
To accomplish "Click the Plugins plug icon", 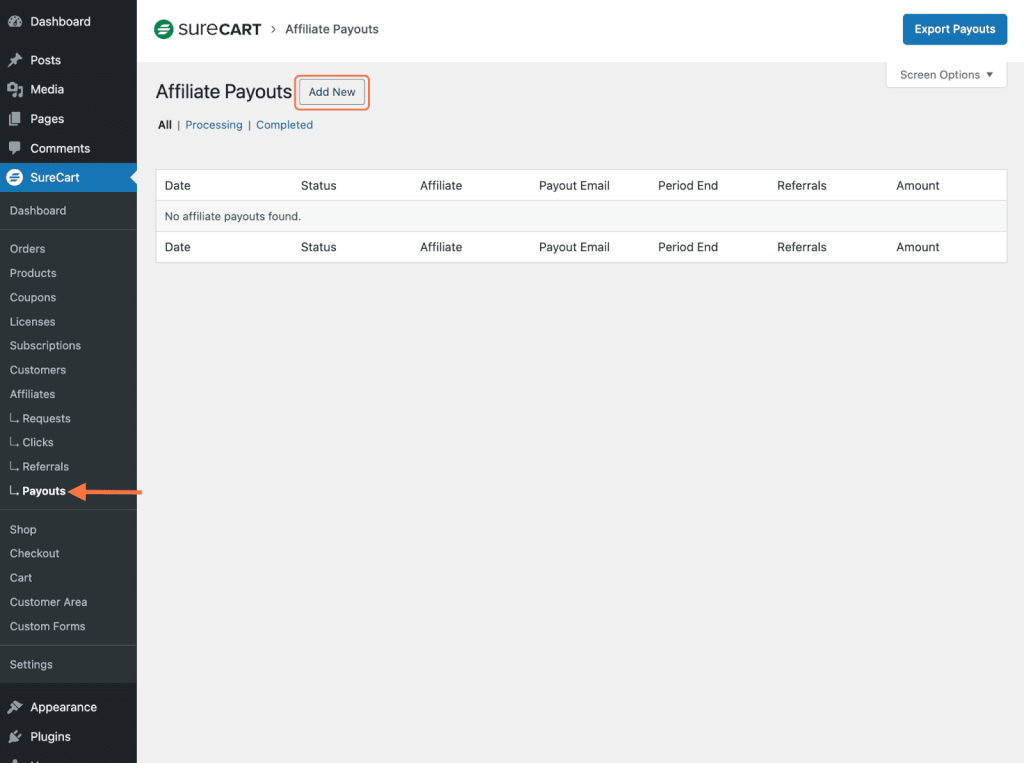I will [x=15, y=737].
